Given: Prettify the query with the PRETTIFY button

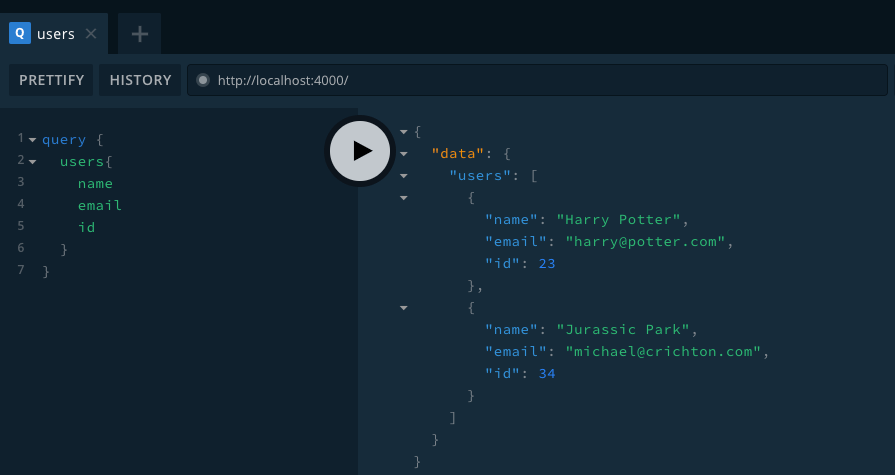Looking at the screenshot, I should click(52, 80).
